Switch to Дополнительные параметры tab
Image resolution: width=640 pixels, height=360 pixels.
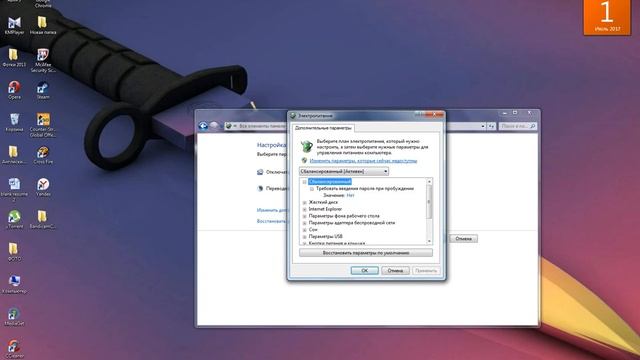(x=323, y=128)
